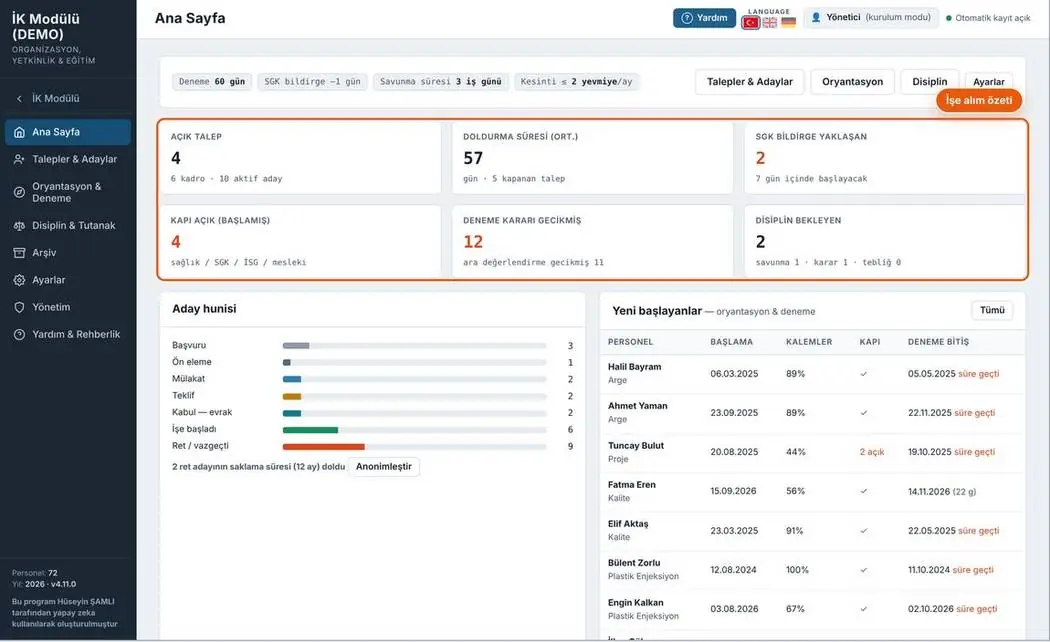The width and height of the screenshot is (1050, 642).
Task: Switch language using the UK flag
Action: click(770, 23)
